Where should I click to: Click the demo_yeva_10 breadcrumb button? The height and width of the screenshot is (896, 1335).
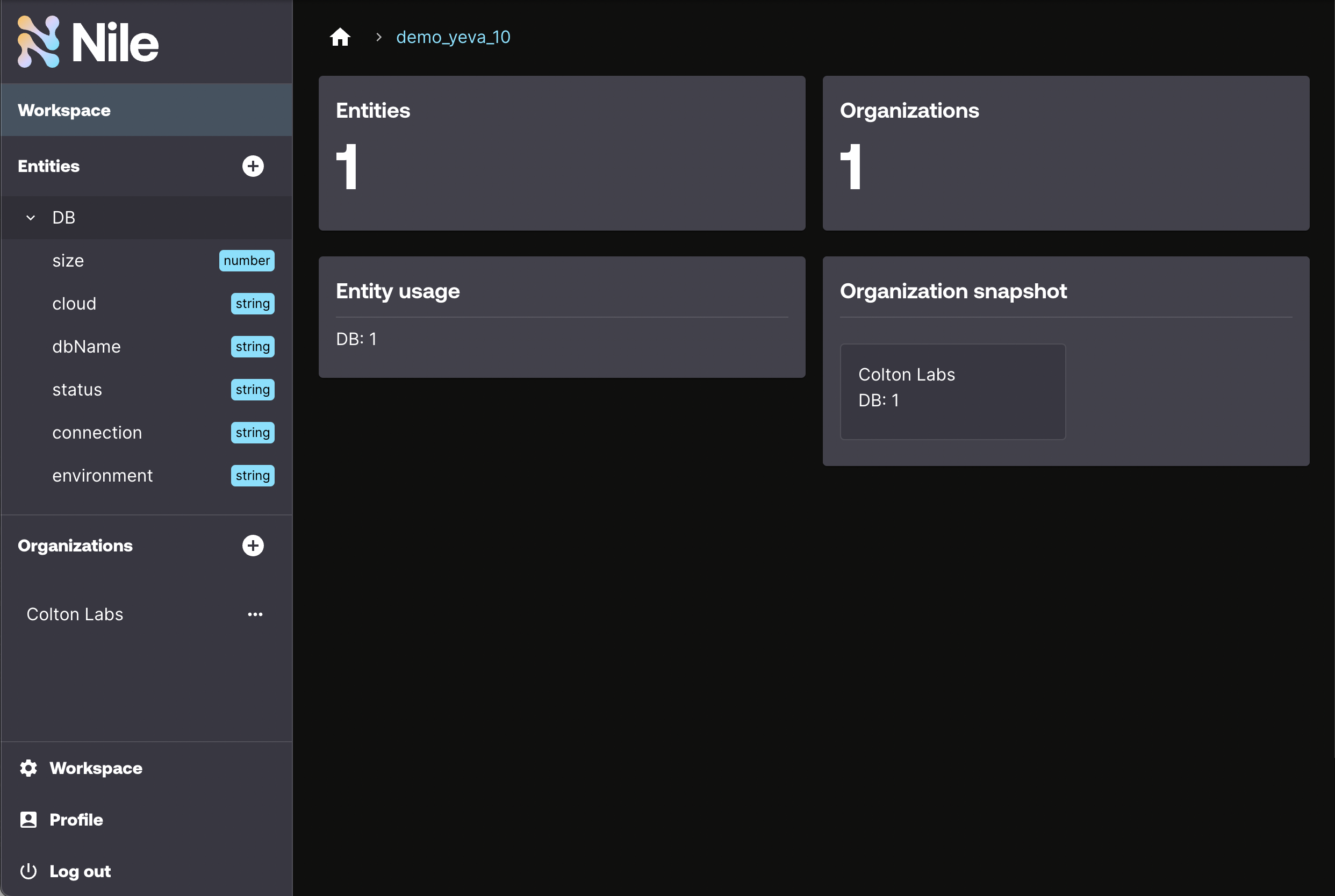point(452,37)
